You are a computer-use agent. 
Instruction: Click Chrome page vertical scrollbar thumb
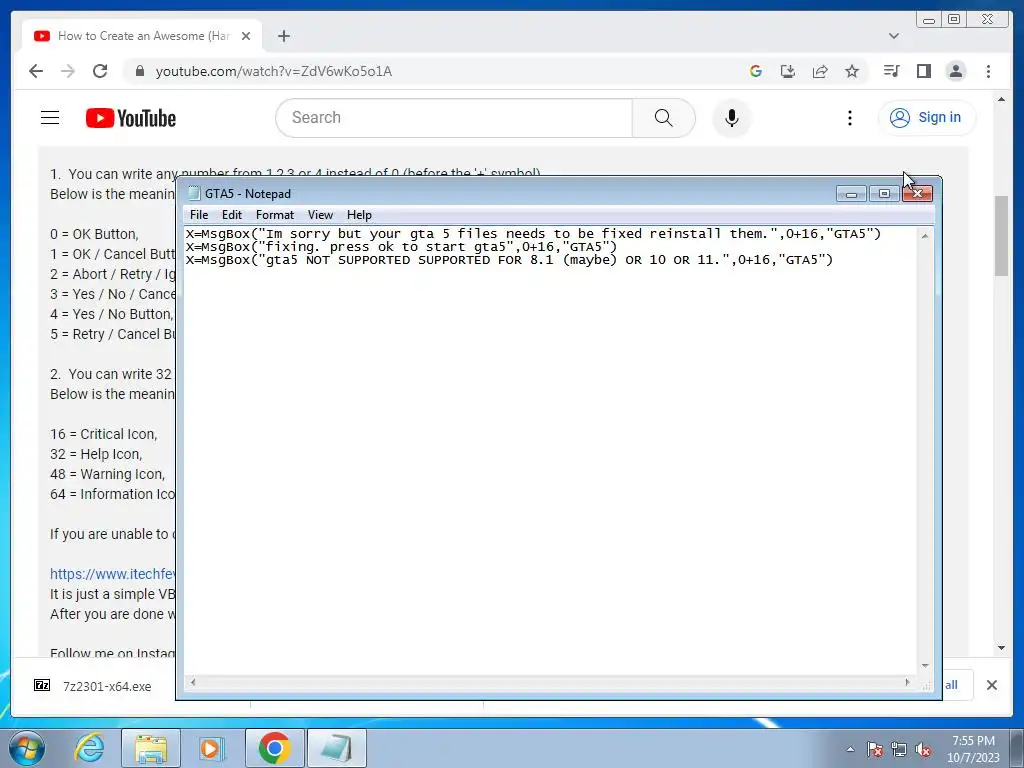(x=1001, y=236)
